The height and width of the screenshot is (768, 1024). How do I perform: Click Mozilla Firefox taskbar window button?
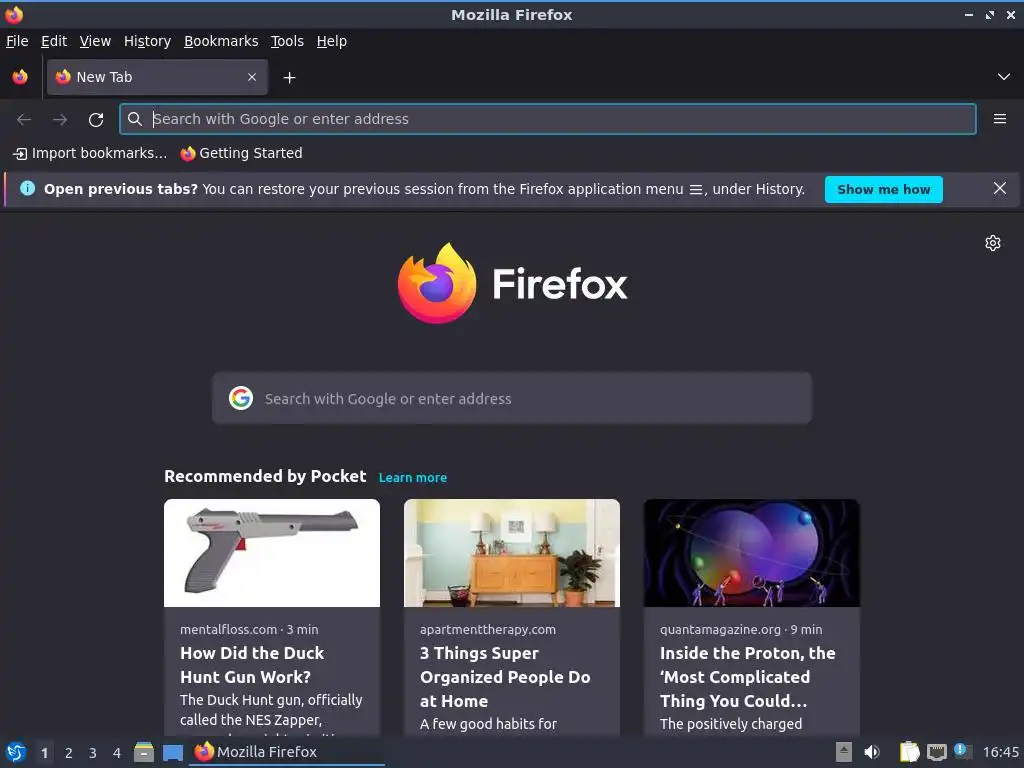pos(287,752)
